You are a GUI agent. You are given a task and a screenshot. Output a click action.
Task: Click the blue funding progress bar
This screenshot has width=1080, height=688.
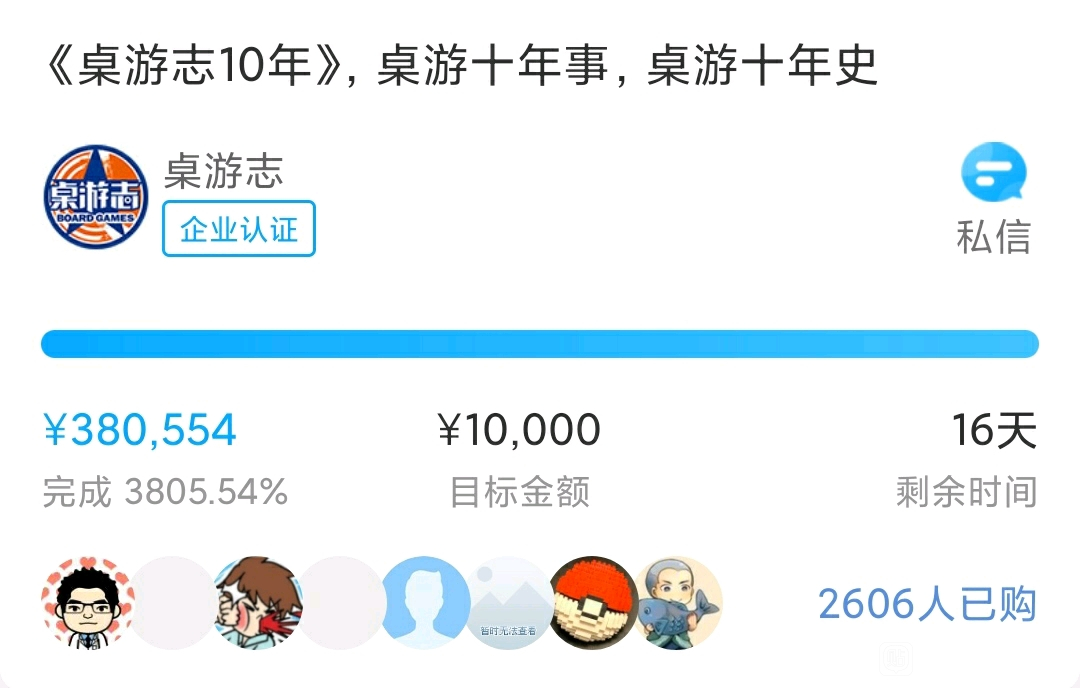pos(540,344)
